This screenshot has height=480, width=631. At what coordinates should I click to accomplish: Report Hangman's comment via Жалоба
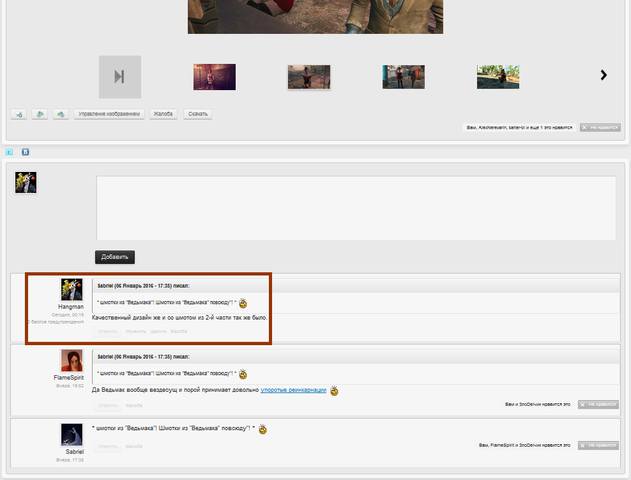coord(179,332)
